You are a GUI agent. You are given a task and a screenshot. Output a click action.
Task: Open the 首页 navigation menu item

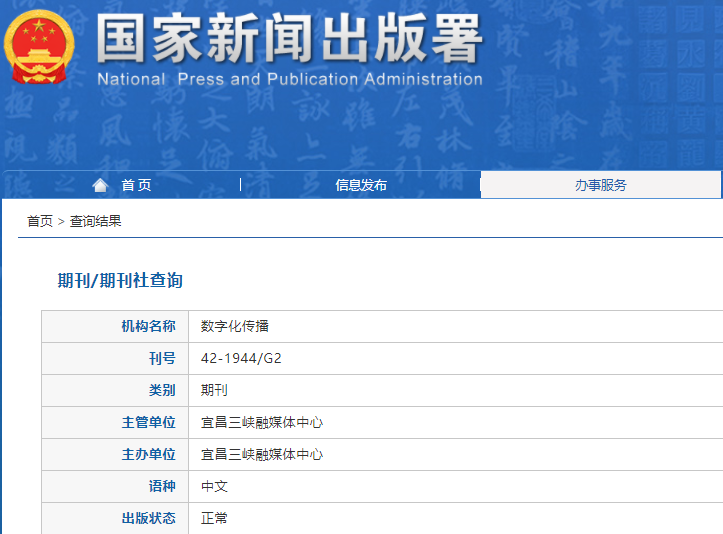[x=136, y=185]
